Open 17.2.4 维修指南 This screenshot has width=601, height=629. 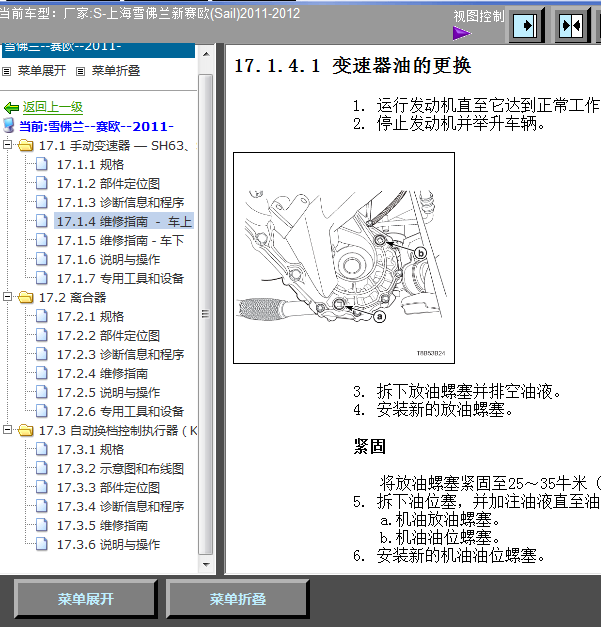coord(102,373)
